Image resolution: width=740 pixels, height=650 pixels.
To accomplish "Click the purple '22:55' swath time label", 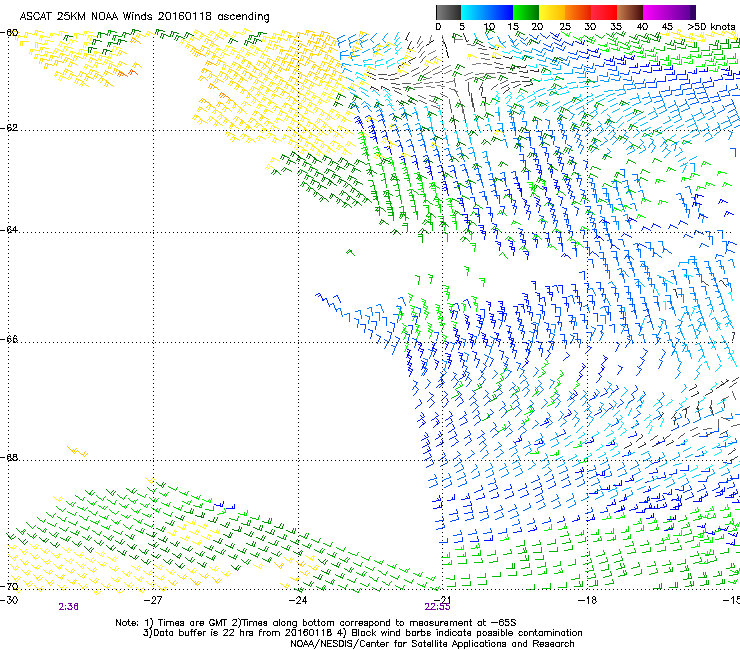I will [437, 607].
